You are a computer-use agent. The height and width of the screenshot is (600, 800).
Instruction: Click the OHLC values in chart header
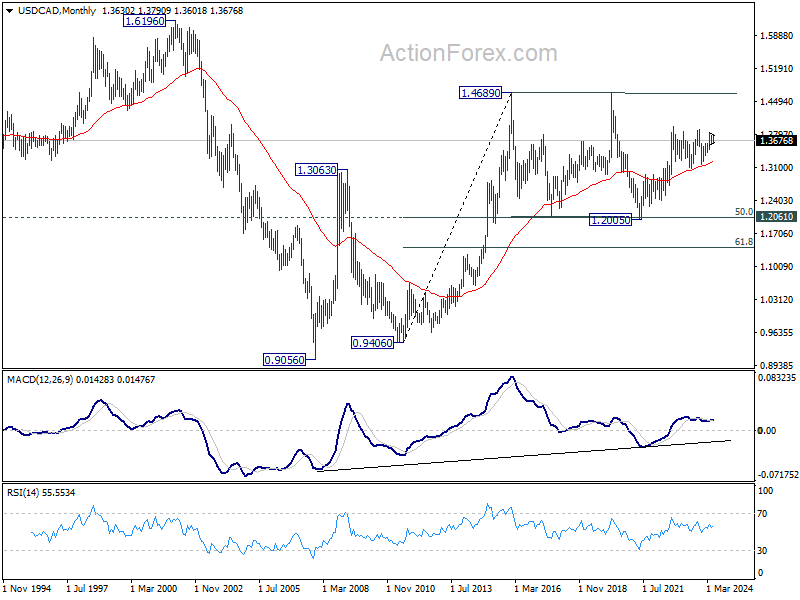click(x=172, y=11)
